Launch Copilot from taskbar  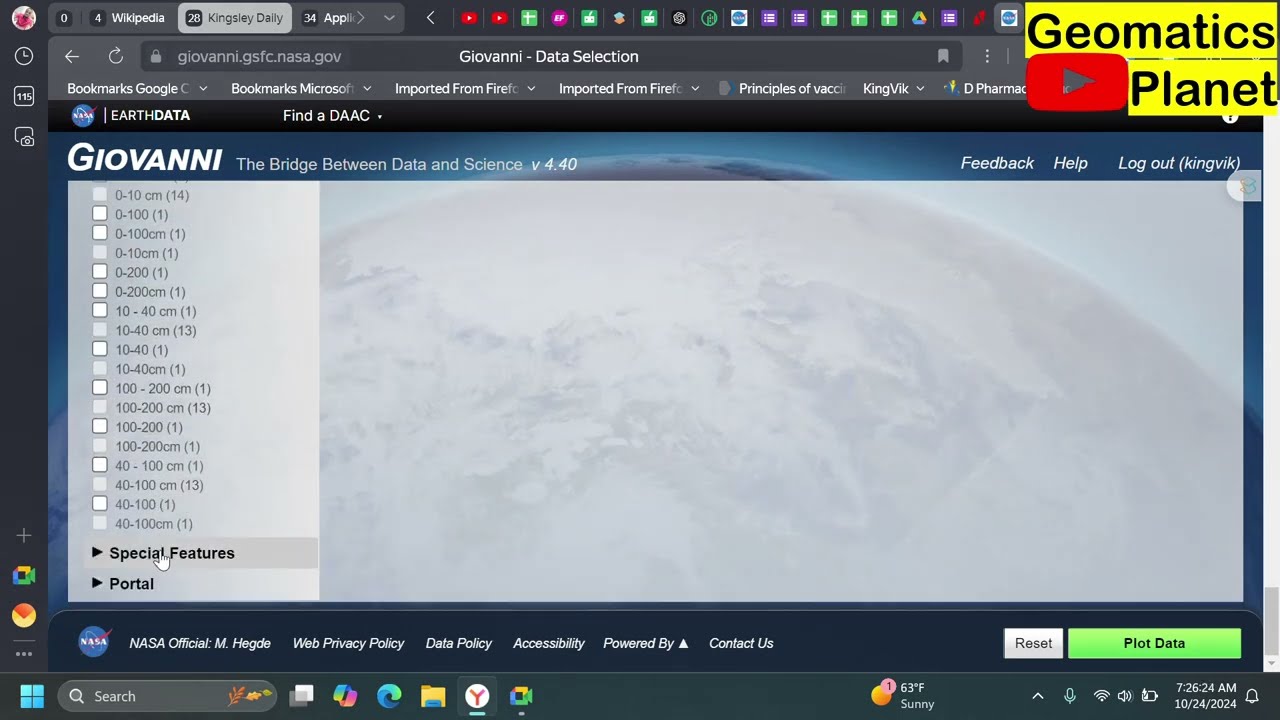tap(345, 696)
